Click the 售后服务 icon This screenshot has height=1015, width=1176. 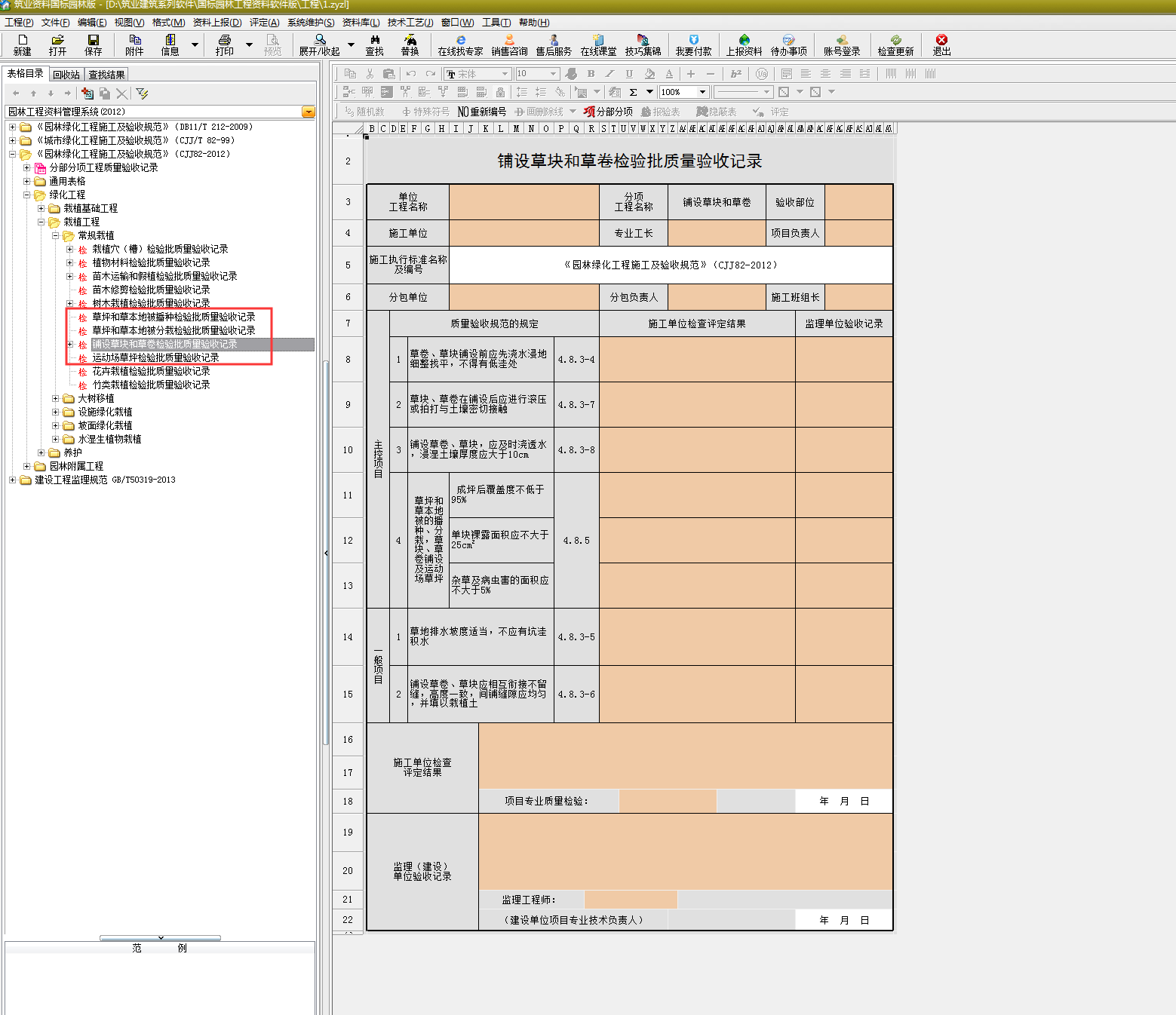point(554,45)
